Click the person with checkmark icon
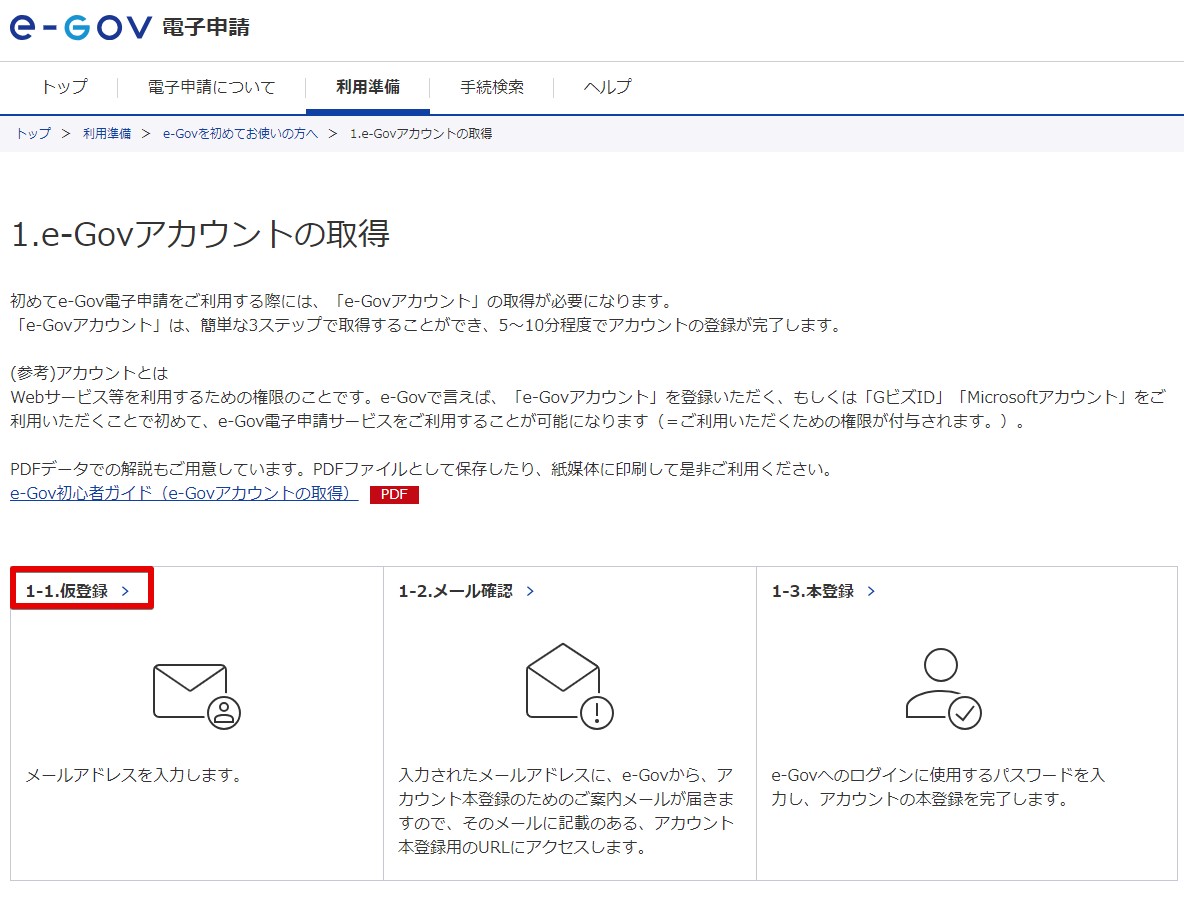1184x898 pixels. click(x=943, y=688)
